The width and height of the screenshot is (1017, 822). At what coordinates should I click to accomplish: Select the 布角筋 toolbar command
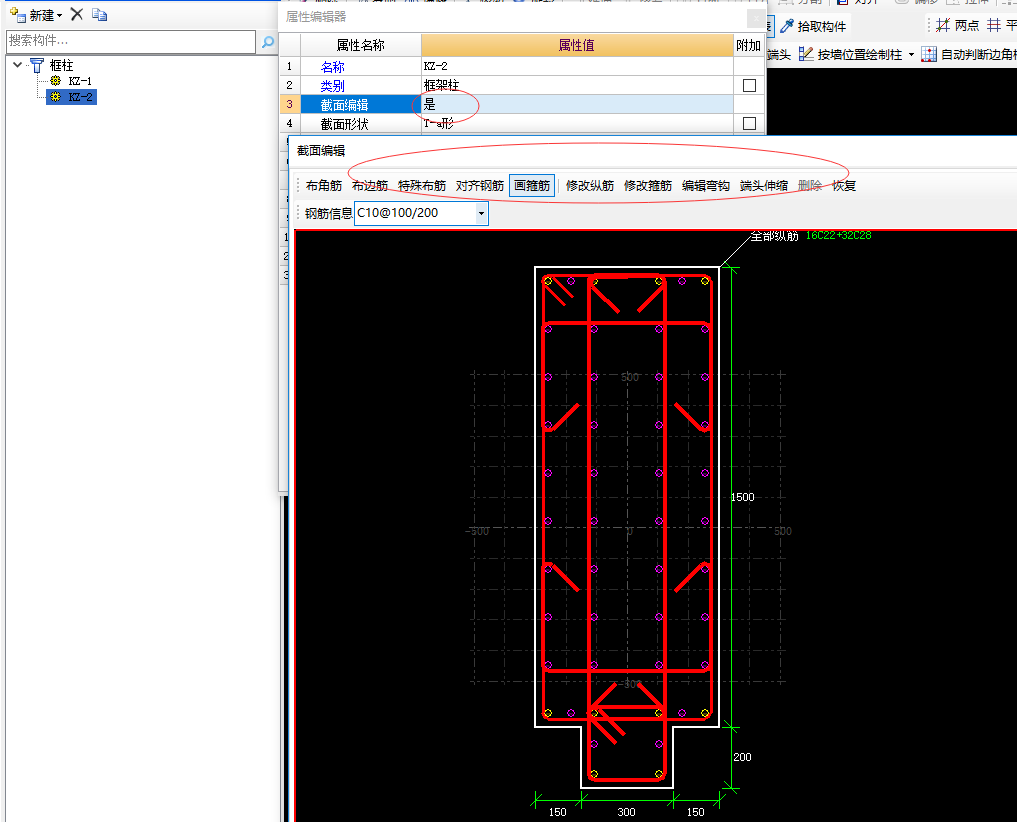click(324, 185)
